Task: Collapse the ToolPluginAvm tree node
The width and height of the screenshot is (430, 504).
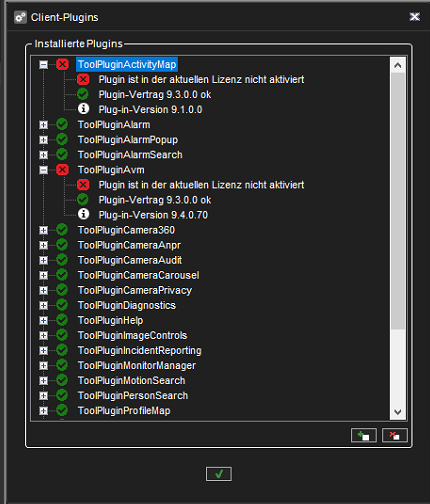Action: click(x=43, y=170)
